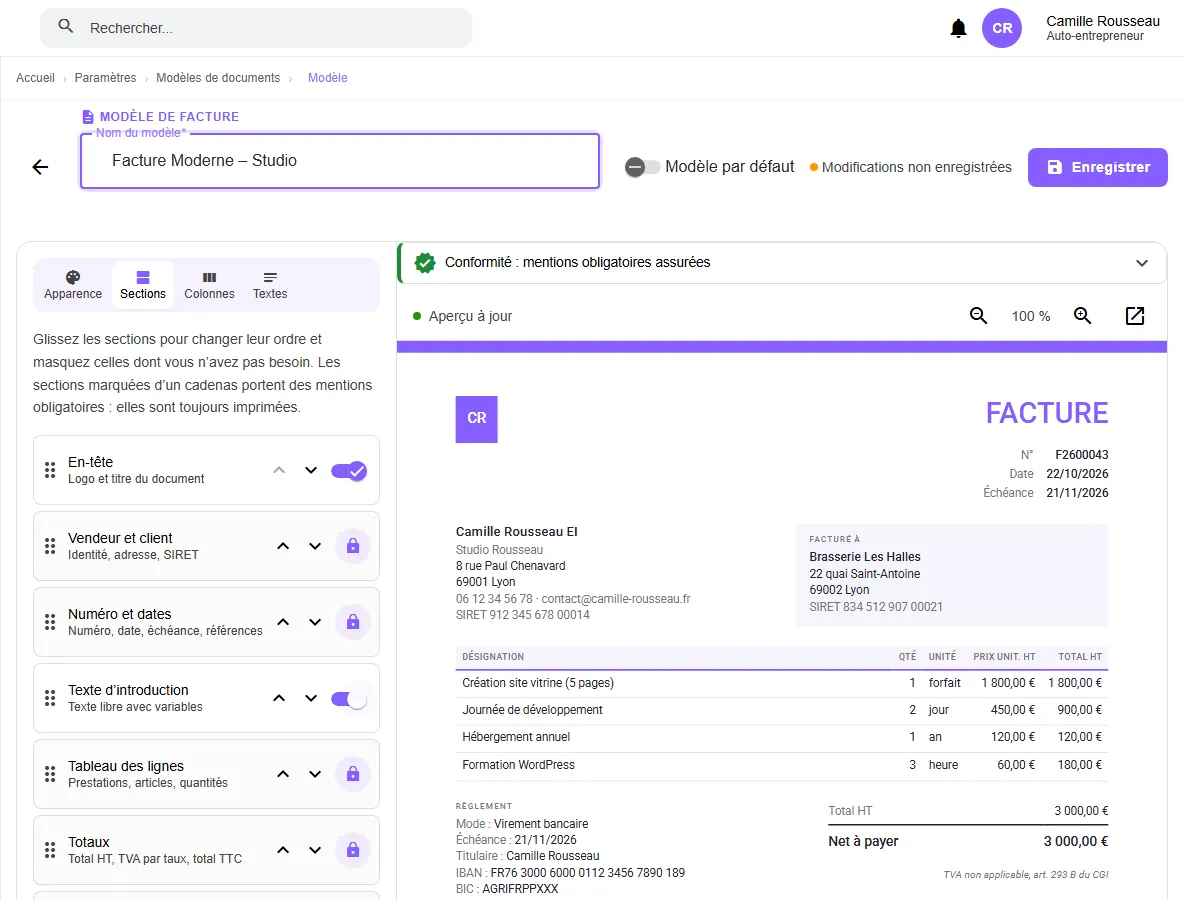
Task: Open the Textes tab
Action: tap(270, 285)
